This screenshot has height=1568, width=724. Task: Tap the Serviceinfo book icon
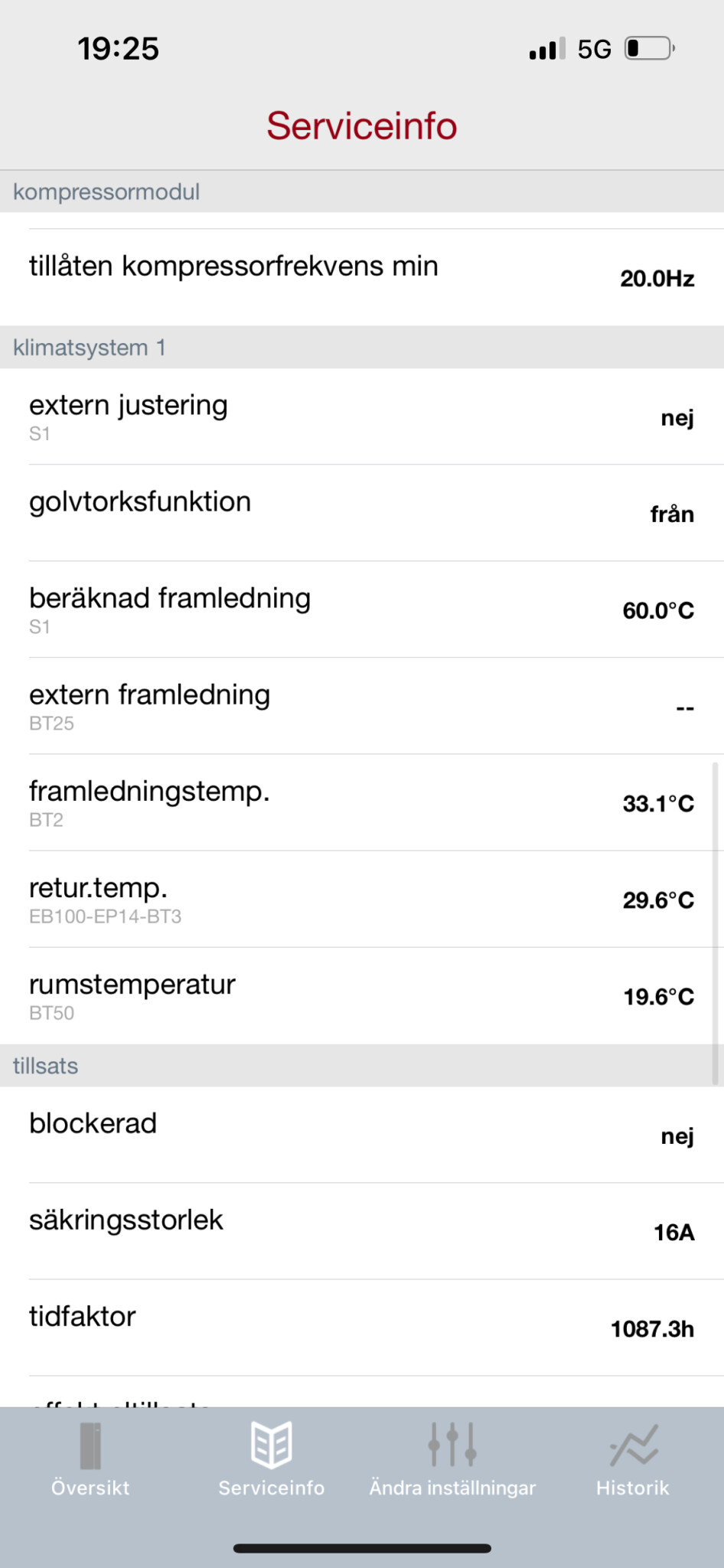pos(272,1445)
